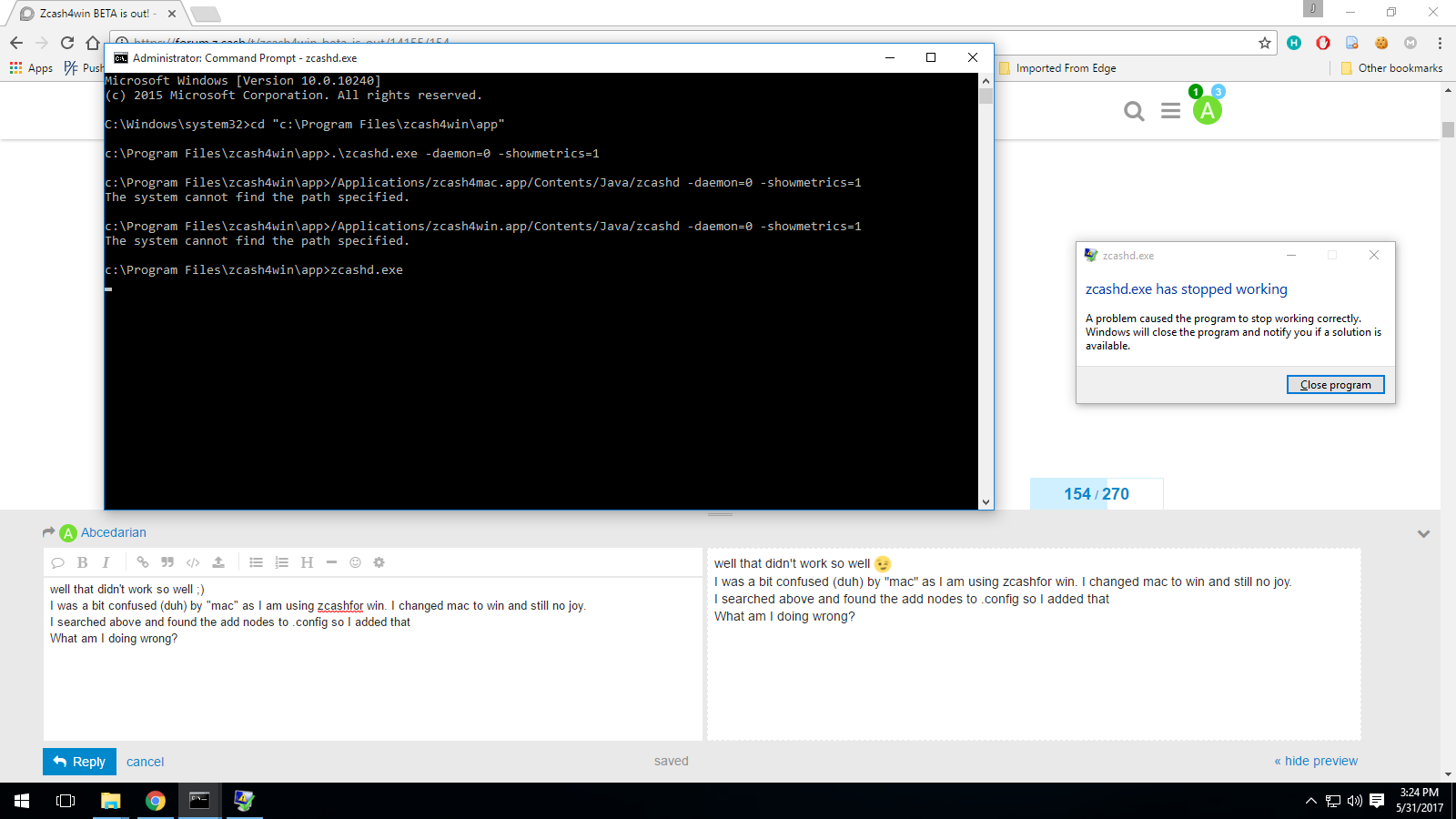Click the reply arrow icon beside Abcedarian
Viewport: 1456px width, 819px height.
(48, 532)
